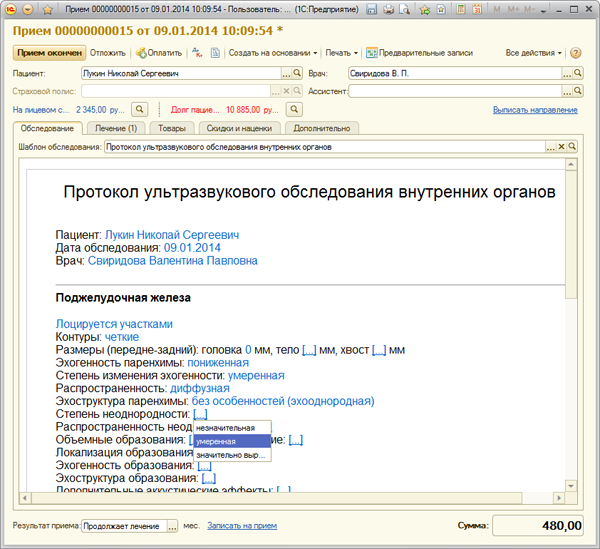
Task: Select умеренная in the dropdown list
Action: (232, 441)
